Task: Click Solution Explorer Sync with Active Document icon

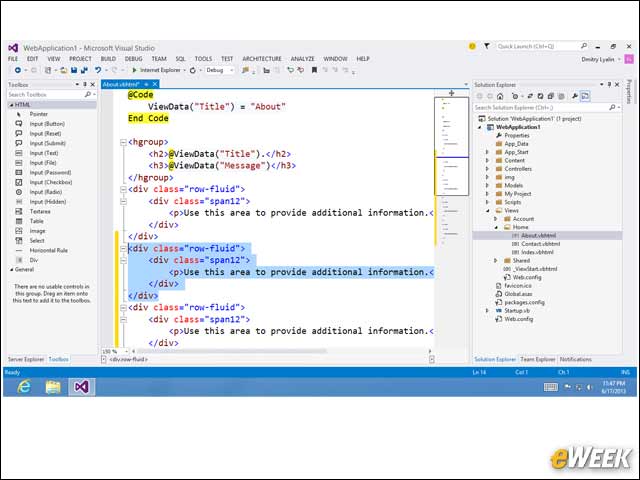Action: (530, 96)
